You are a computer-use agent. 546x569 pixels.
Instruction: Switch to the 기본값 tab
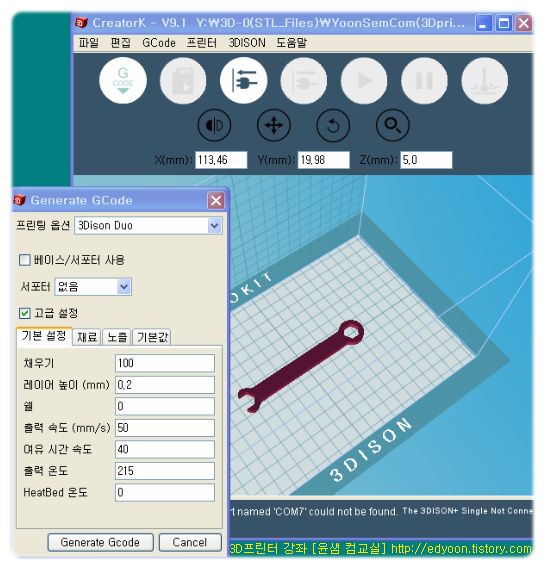[x=152, y=337]
